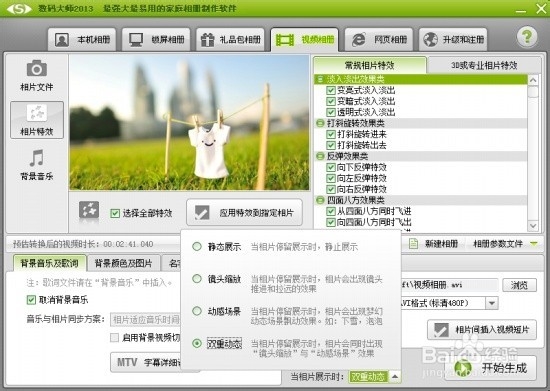Uncheck 变亮式淡入淡出 effect
The height and width of the screenshot is (391, 550).
[x=330, y=90]
